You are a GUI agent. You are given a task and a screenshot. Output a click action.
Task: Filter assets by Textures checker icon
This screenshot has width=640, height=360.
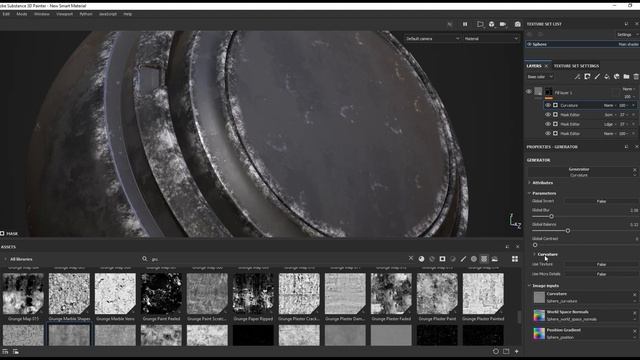click(x=484, y=259)
